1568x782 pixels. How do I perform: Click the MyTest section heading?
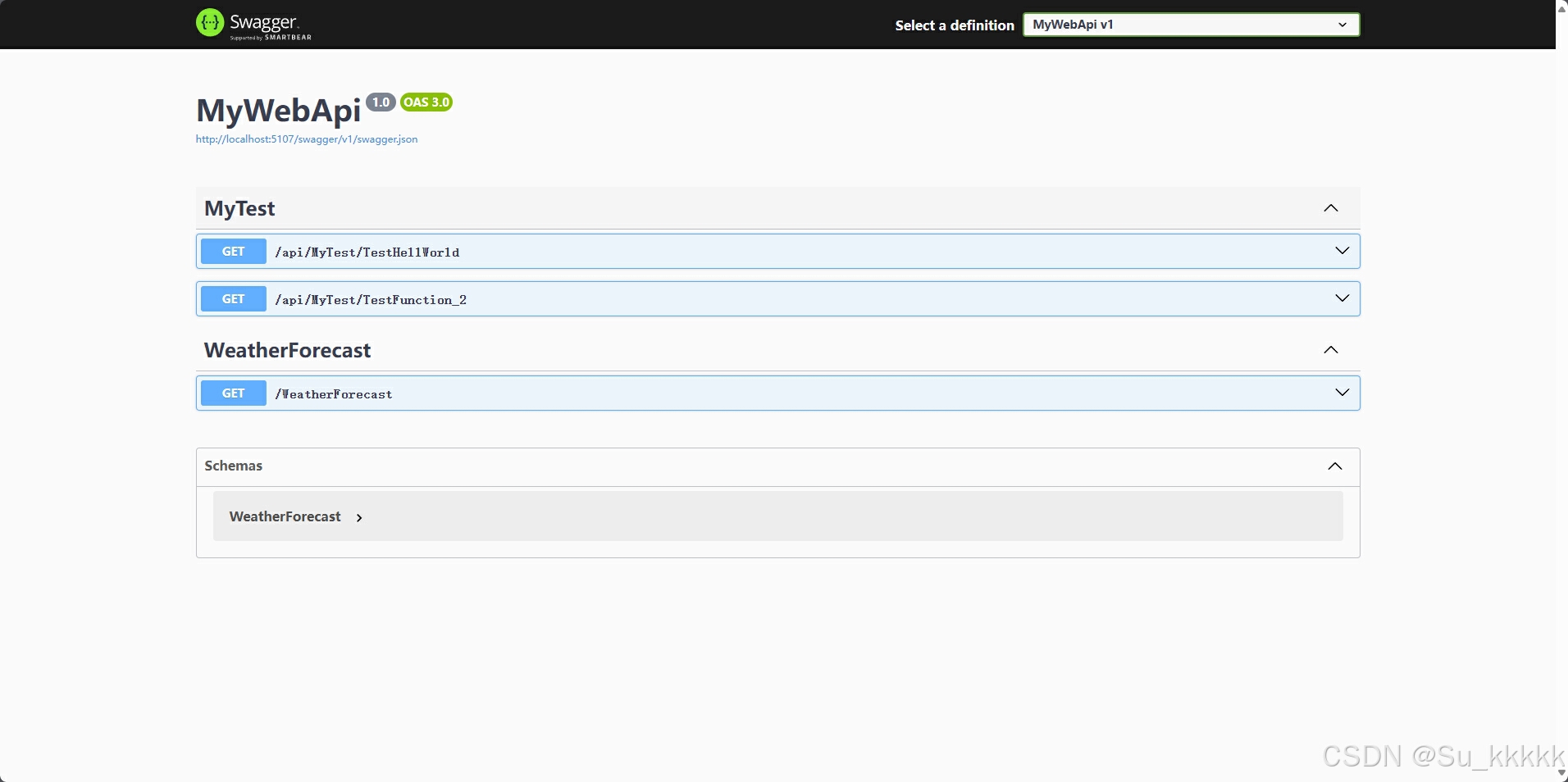pos(239,208)
